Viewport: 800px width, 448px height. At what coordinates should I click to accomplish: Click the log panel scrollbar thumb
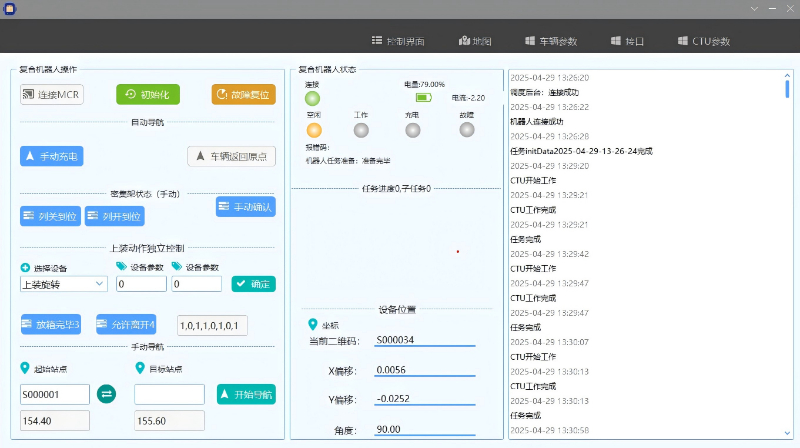pos(787,88)
